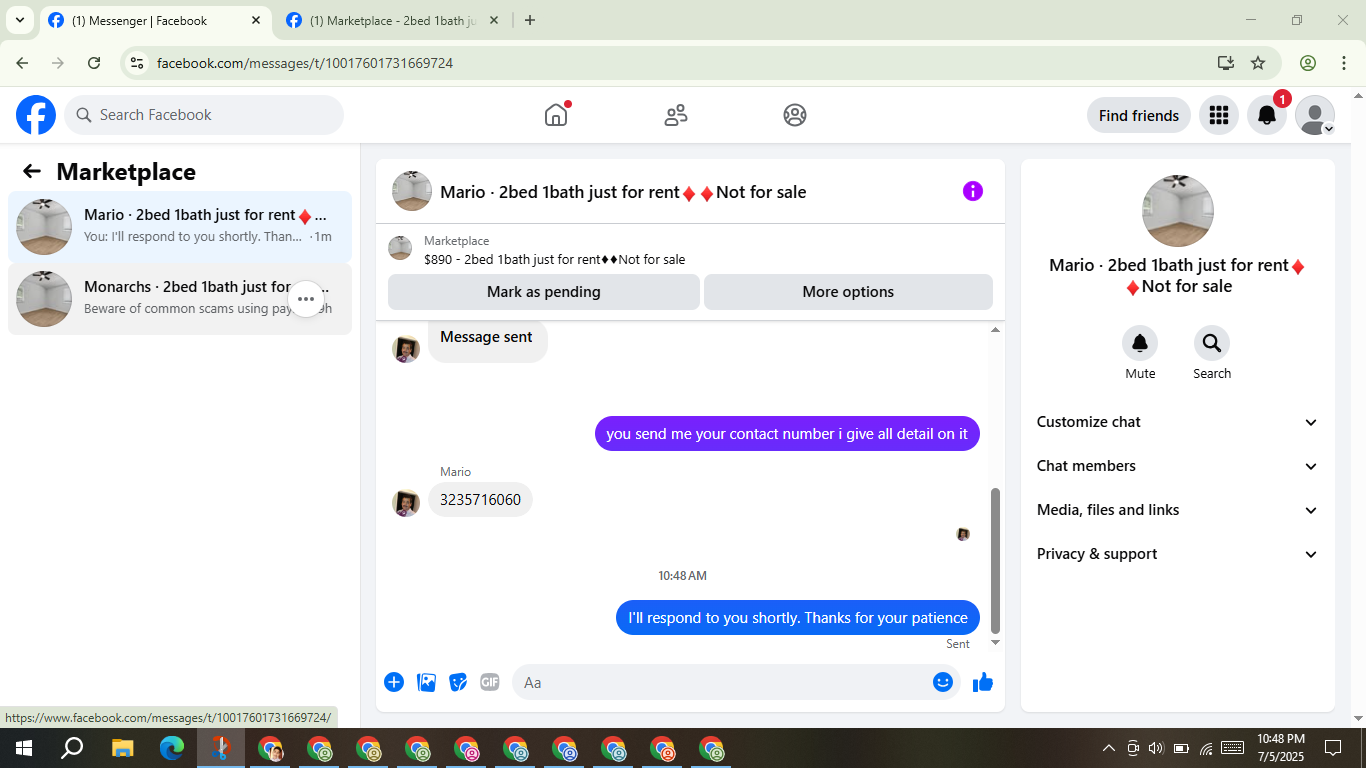Open Monarchs conversation in list

click(180, 298)
